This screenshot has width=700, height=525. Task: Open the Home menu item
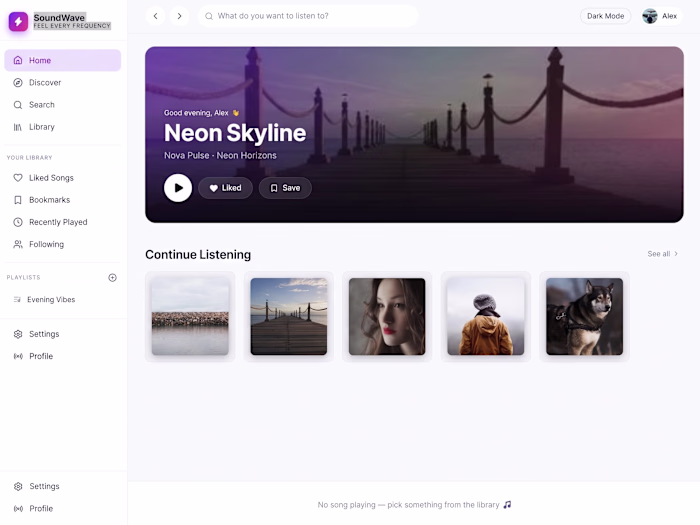pyautogui.click(x=62, y=60)
